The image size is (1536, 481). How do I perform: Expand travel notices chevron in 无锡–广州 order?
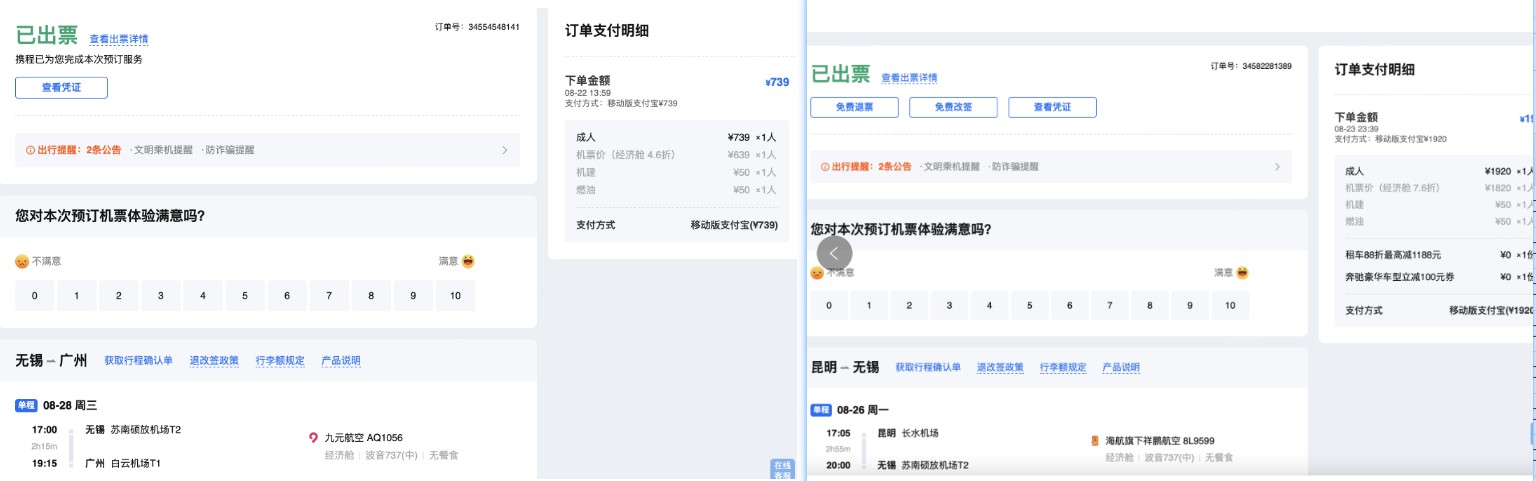click(505, 150)
